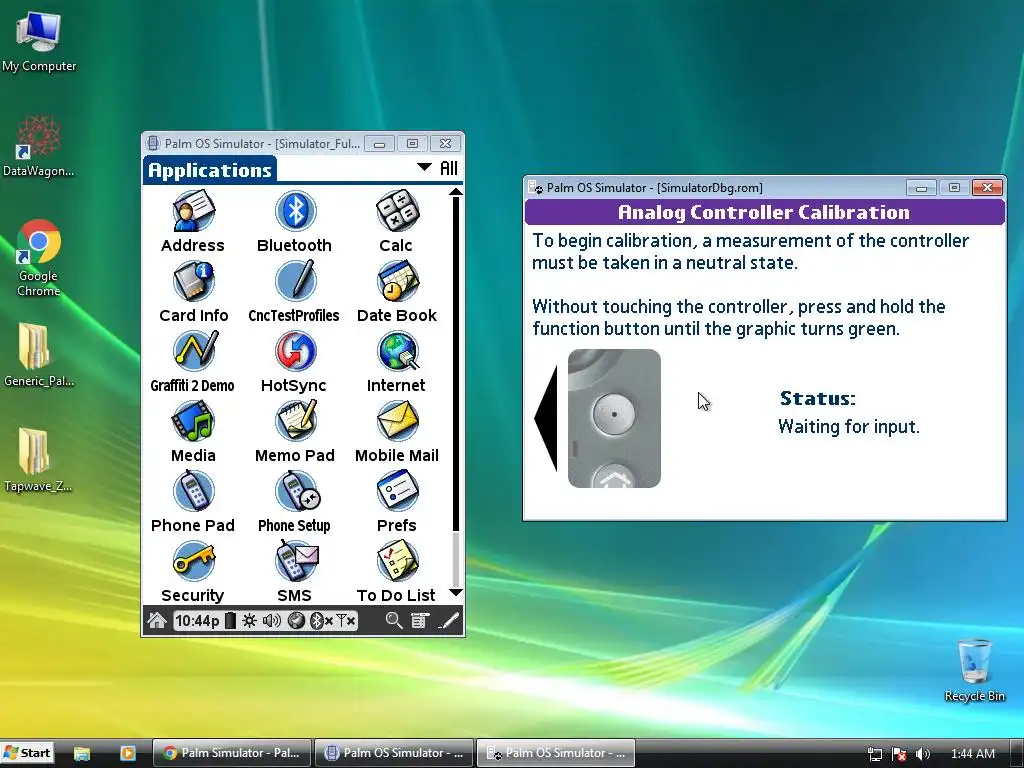The image size is (1024, 768).
Task: Open the Date Book app
Action: coord(396,291)
